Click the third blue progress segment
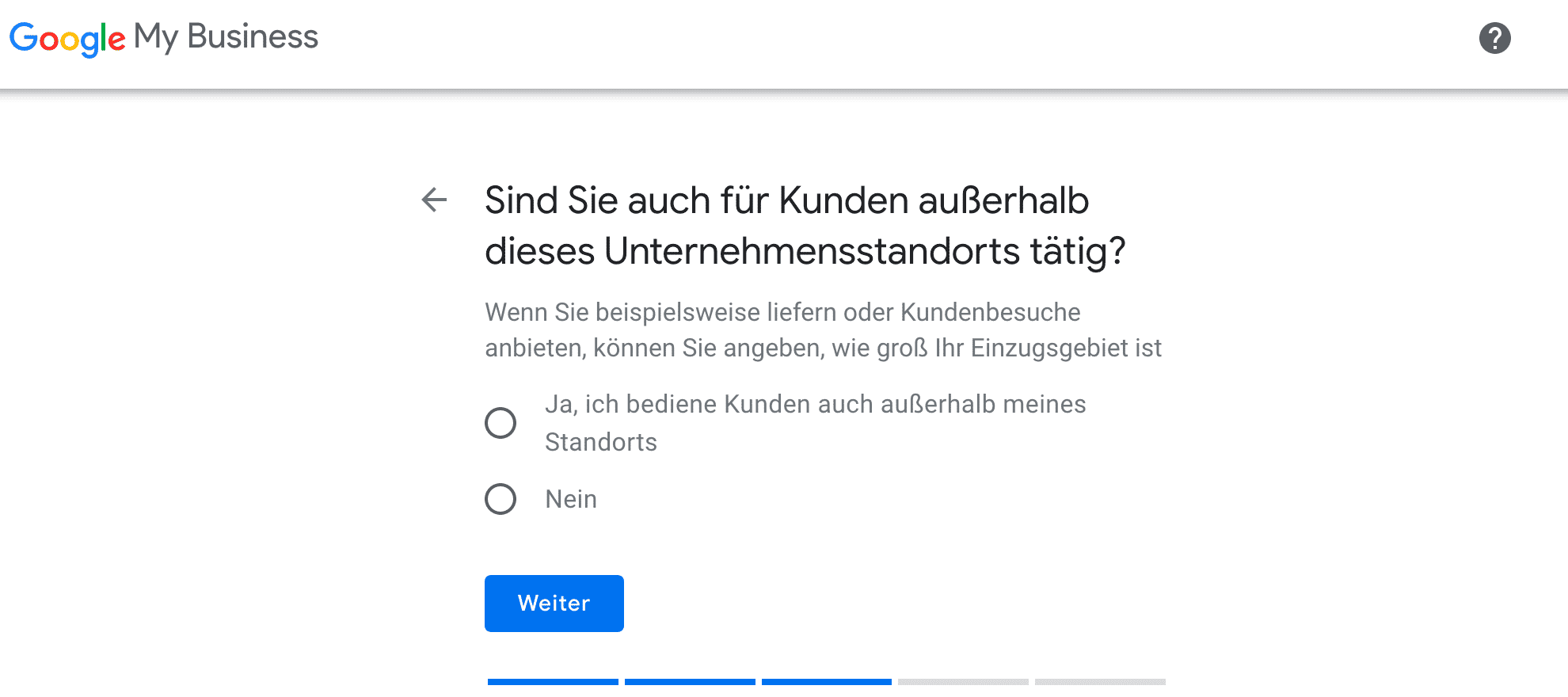This screenshot has width=1568, height=697. point(827,682)
